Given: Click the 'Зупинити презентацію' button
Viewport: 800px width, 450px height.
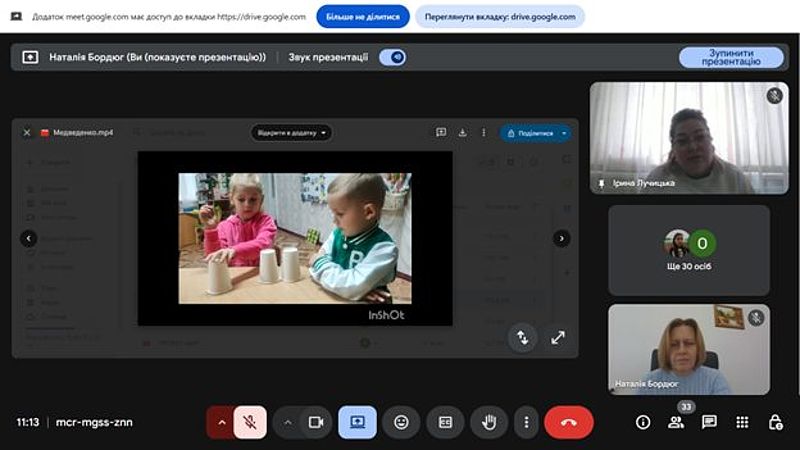Looking at the screenshot, I should pos(731,57).
